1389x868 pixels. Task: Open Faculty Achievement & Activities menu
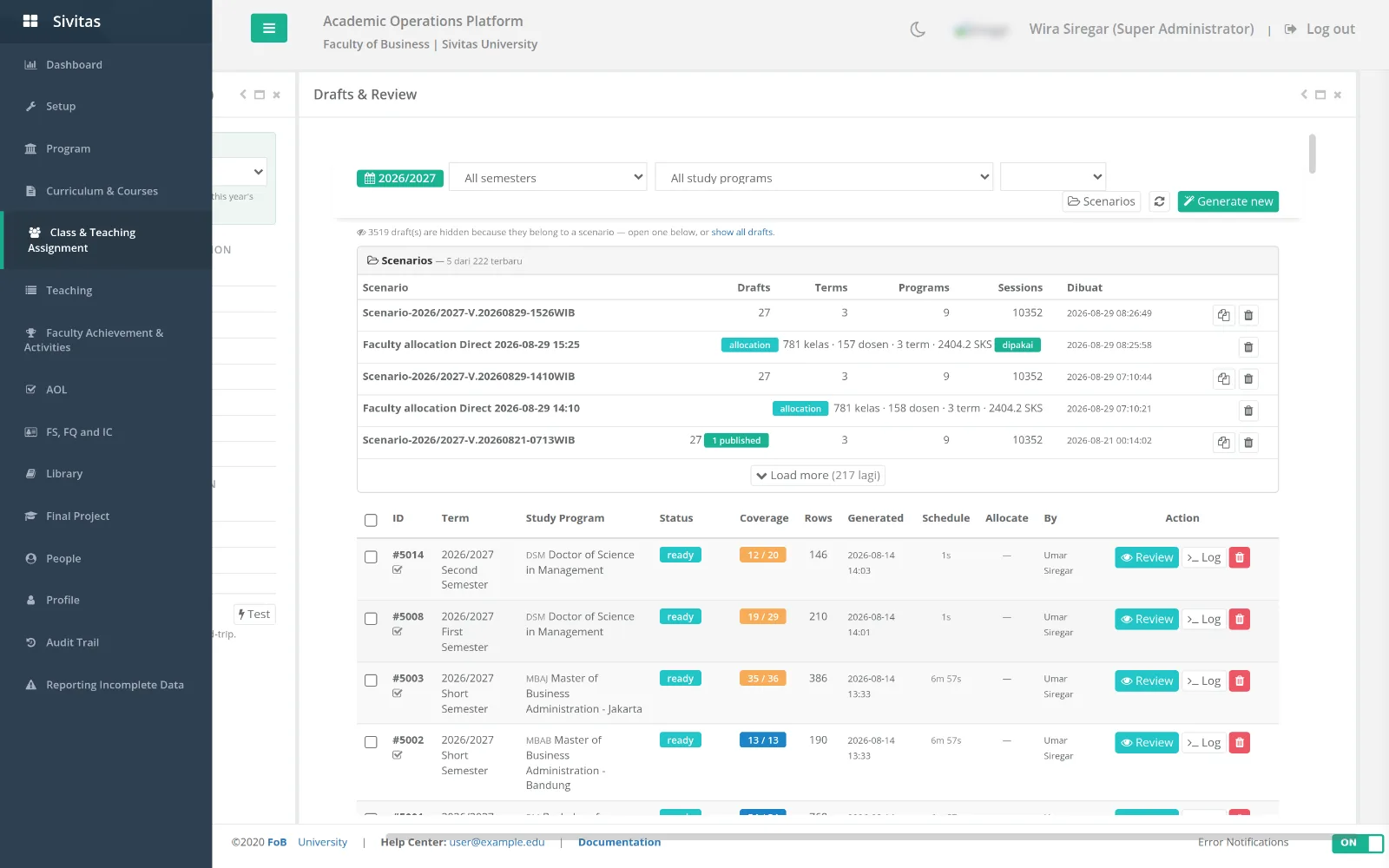pos(106,340)
